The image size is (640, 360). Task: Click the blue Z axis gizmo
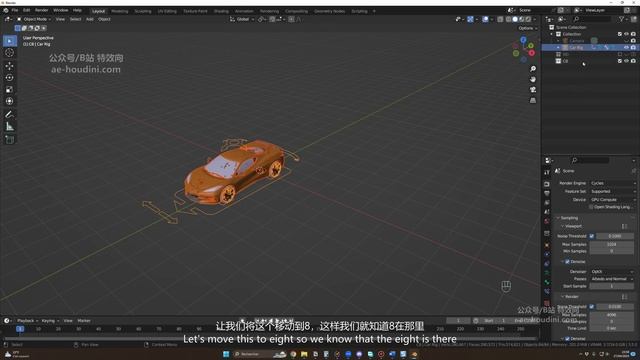523,40
